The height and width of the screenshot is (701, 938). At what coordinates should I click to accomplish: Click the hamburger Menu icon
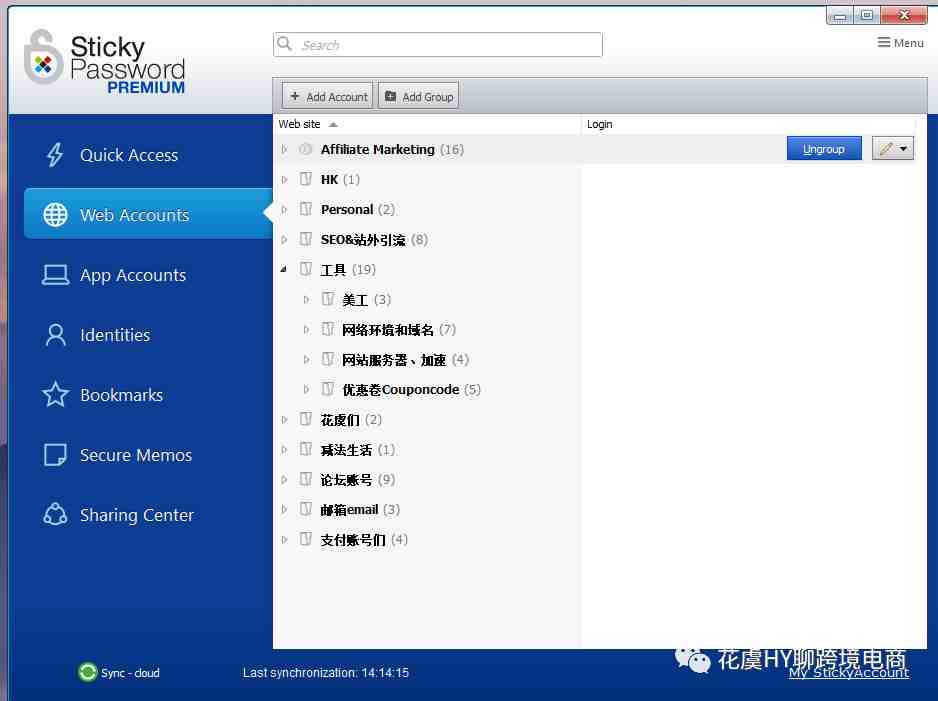coord(884,42)
